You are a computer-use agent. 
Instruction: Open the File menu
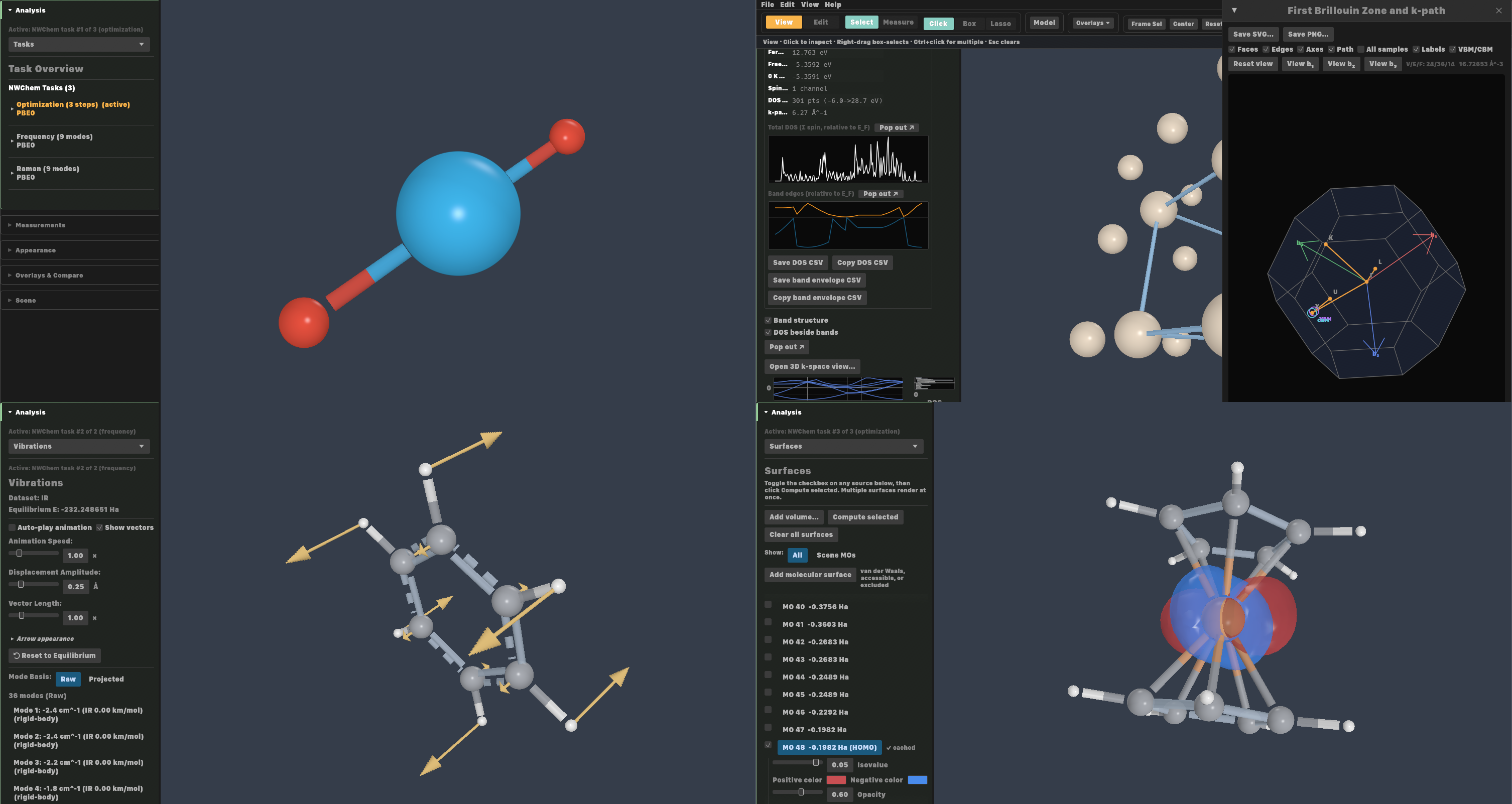pos(767,5)
